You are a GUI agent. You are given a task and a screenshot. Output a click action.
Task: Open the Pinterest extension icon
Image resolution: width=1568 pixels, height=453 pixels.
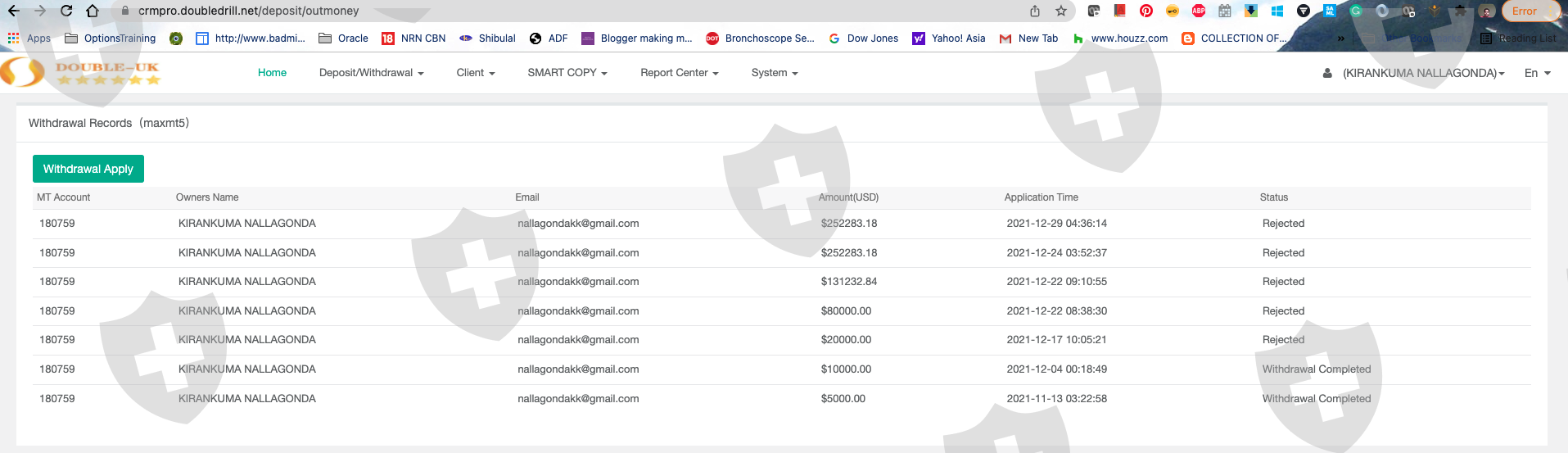1146,11
